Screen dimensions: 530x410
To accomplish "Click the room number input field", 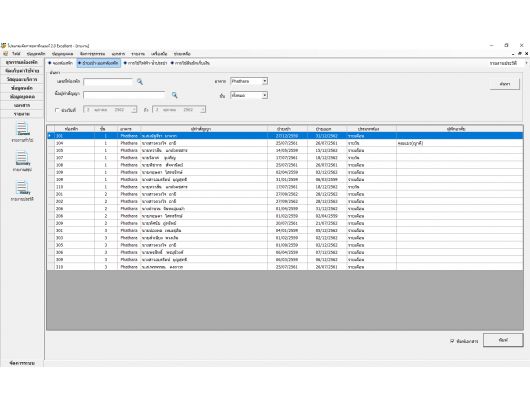I will (x=109, y=82).
